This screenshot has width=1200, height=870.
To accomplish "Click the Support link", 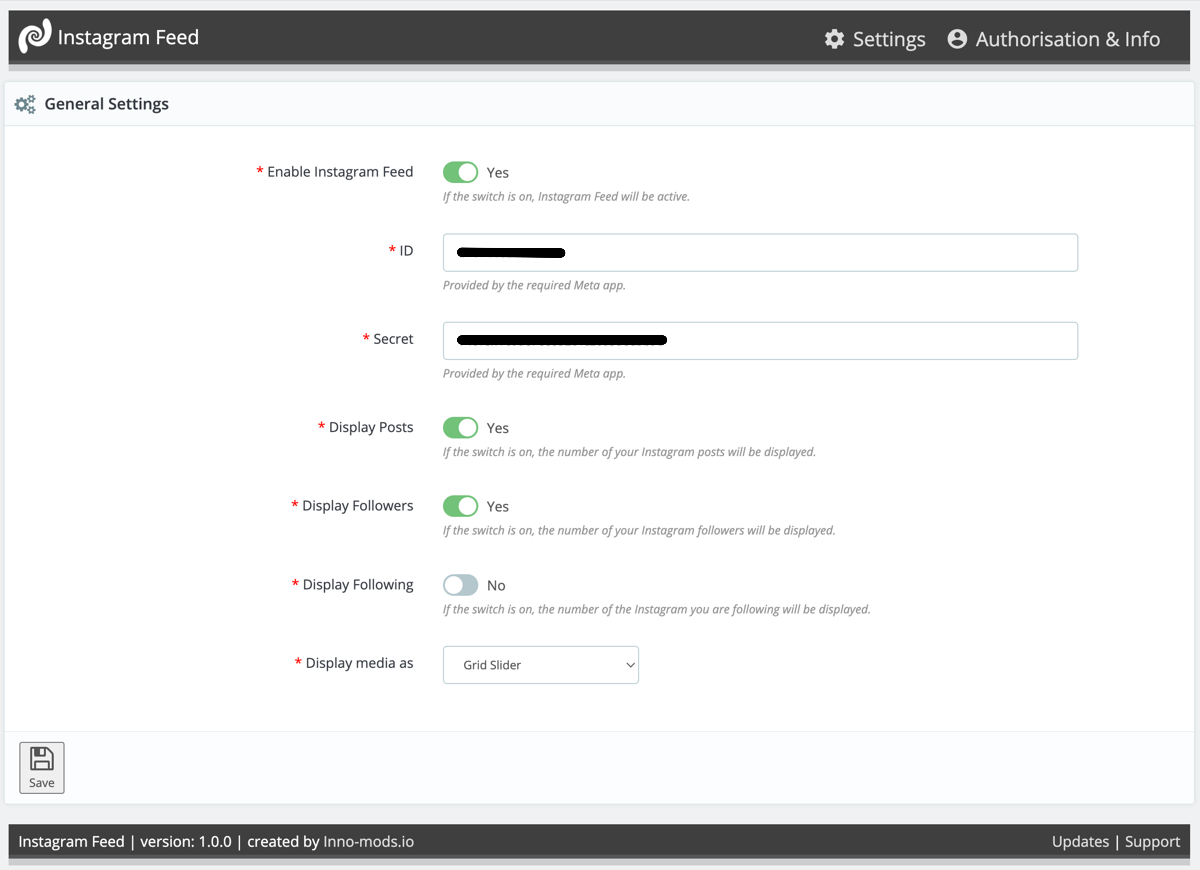I will pyautogui.click(x=1152, y=841).
